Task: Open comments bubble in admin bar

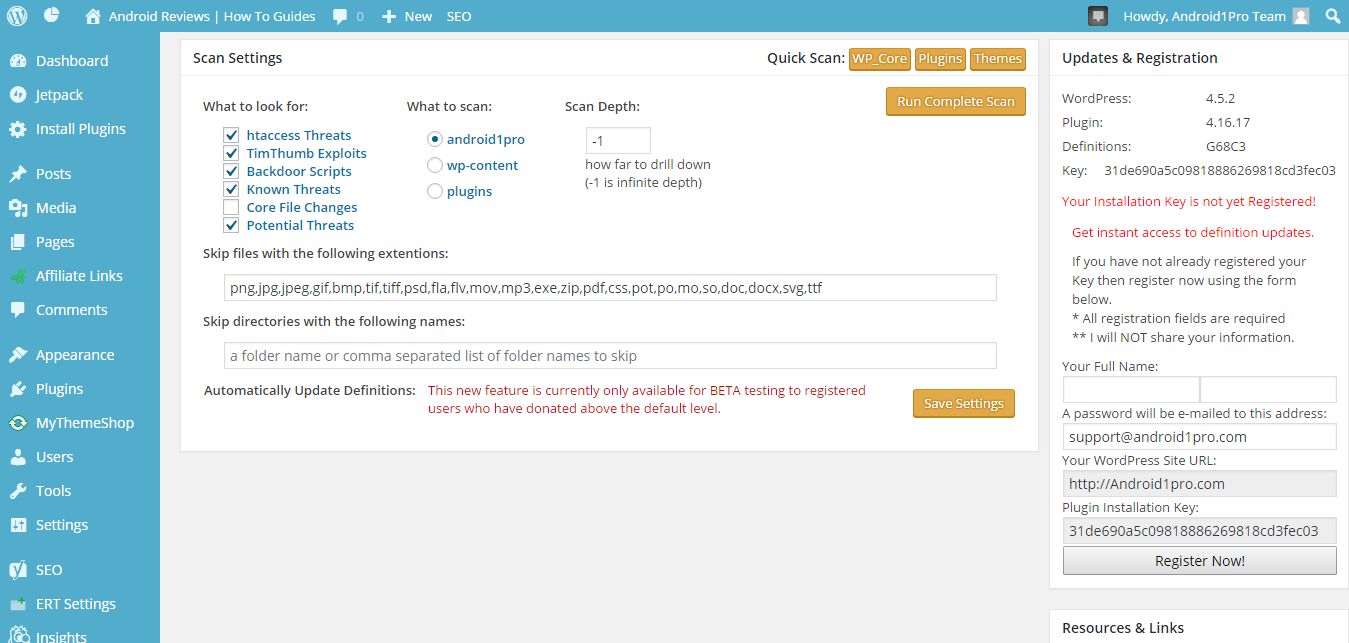Action: [340, 16]
